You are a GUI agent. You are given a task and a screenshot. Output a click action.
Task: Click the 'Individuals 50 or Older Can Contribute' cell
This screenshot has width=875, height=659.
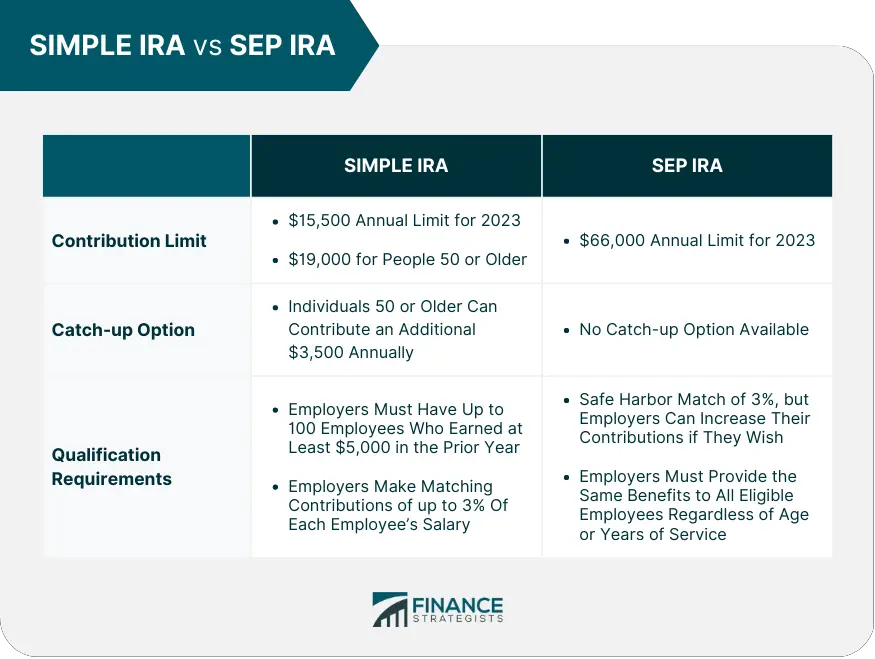tap(396, 329)
